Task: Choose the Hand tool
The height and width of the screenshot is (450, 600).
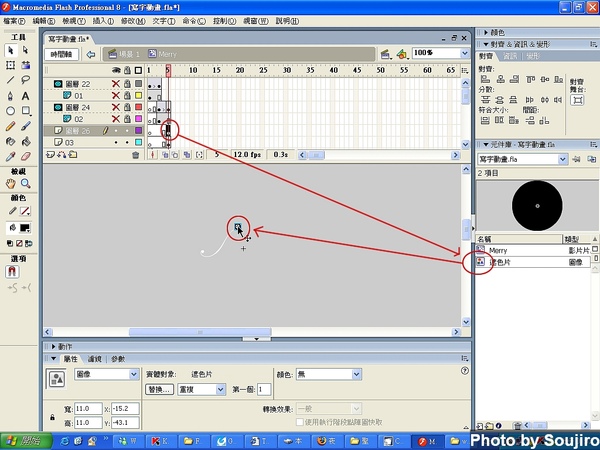Action: pos(10,184)
